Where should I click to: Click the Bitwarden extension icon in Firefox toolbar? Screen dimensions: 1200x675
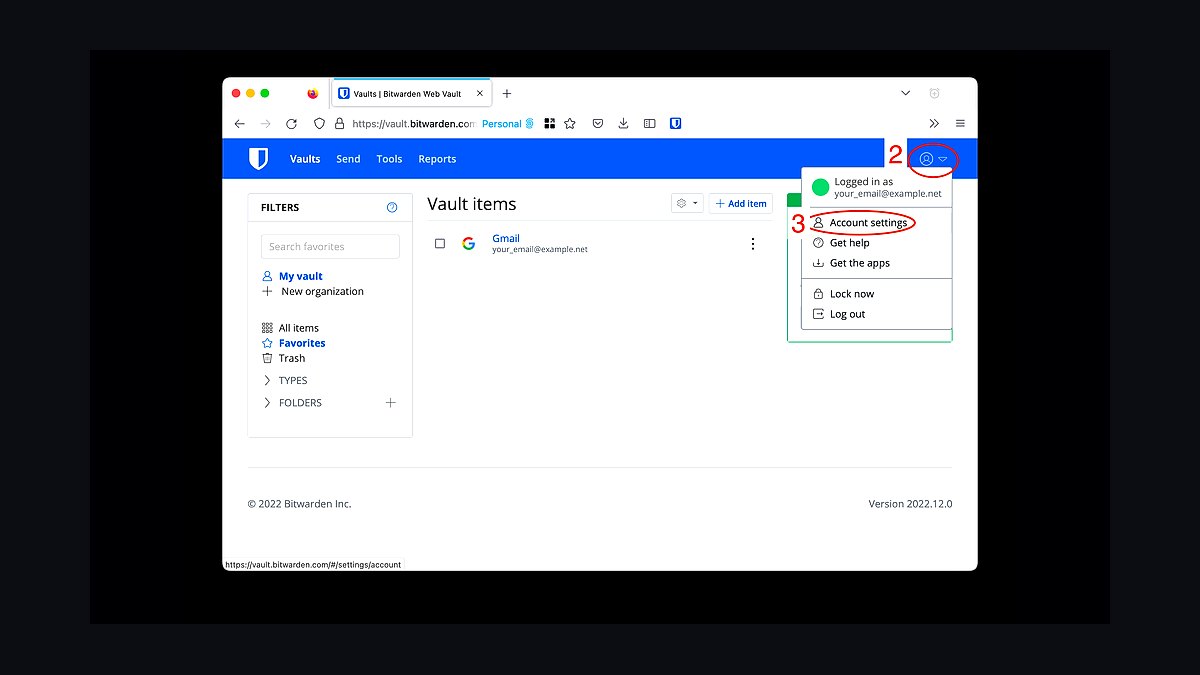point(676,124)
